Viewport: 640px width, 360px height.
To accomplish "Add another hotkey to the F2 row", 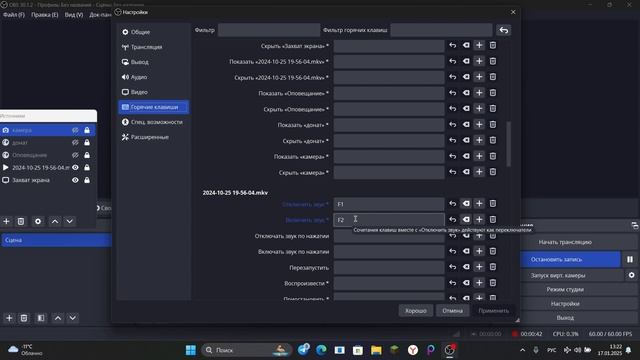I will (x=479, y=220).
